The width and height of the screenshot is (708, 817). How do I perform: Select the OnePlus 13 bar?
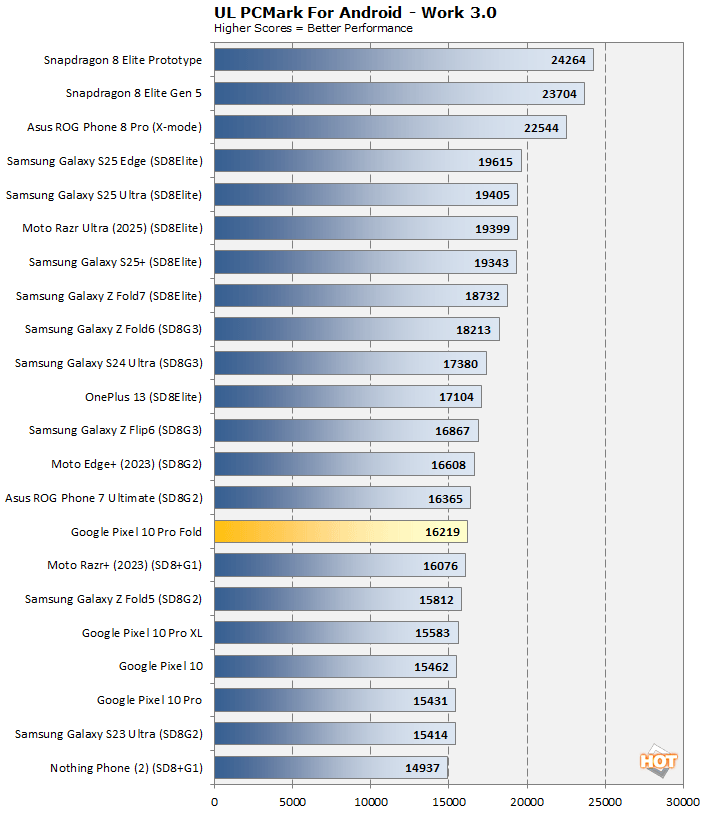[x=347, y=397]
